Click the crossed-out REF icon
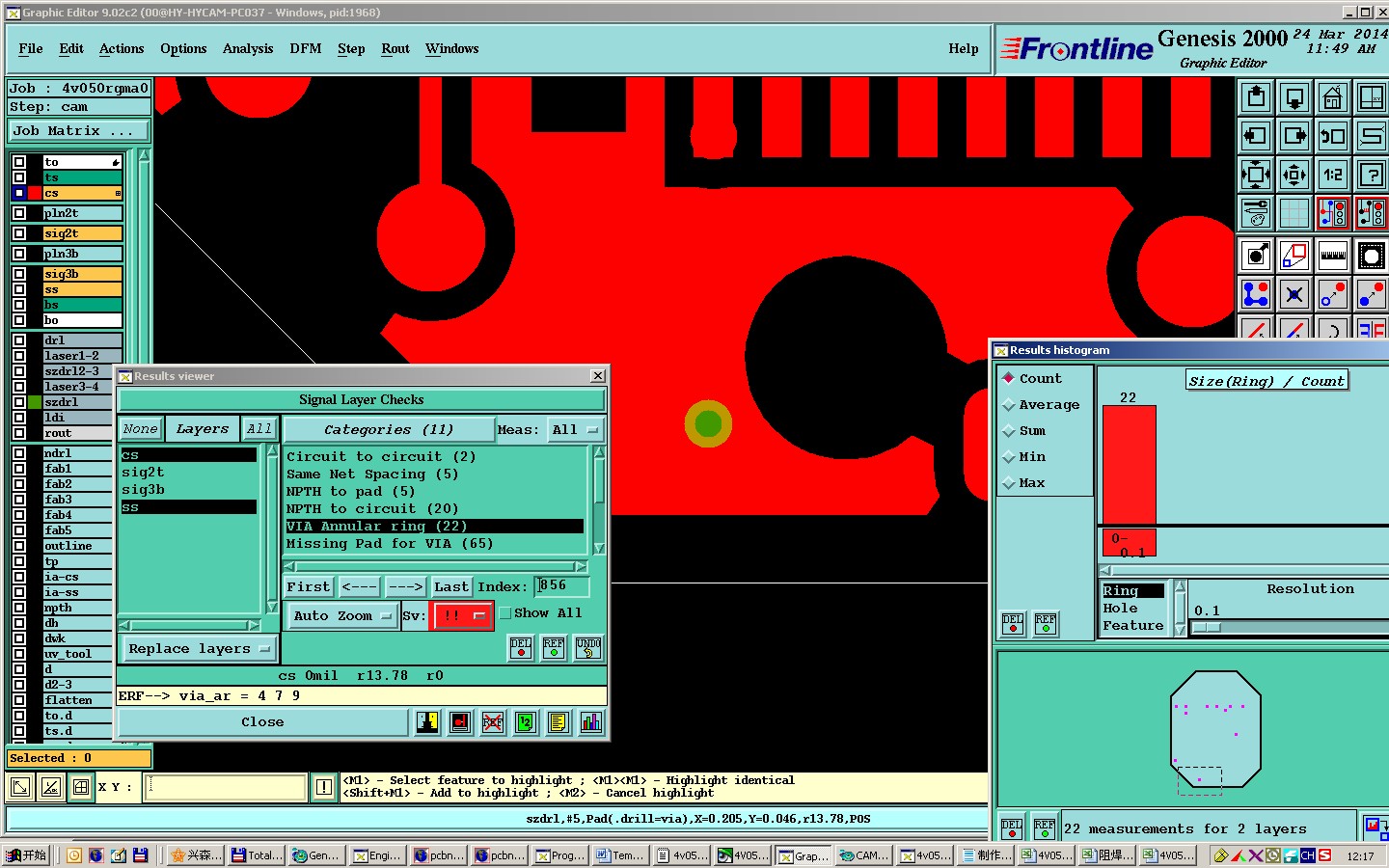Screen dimensions: 1389x868 point(493,722)
